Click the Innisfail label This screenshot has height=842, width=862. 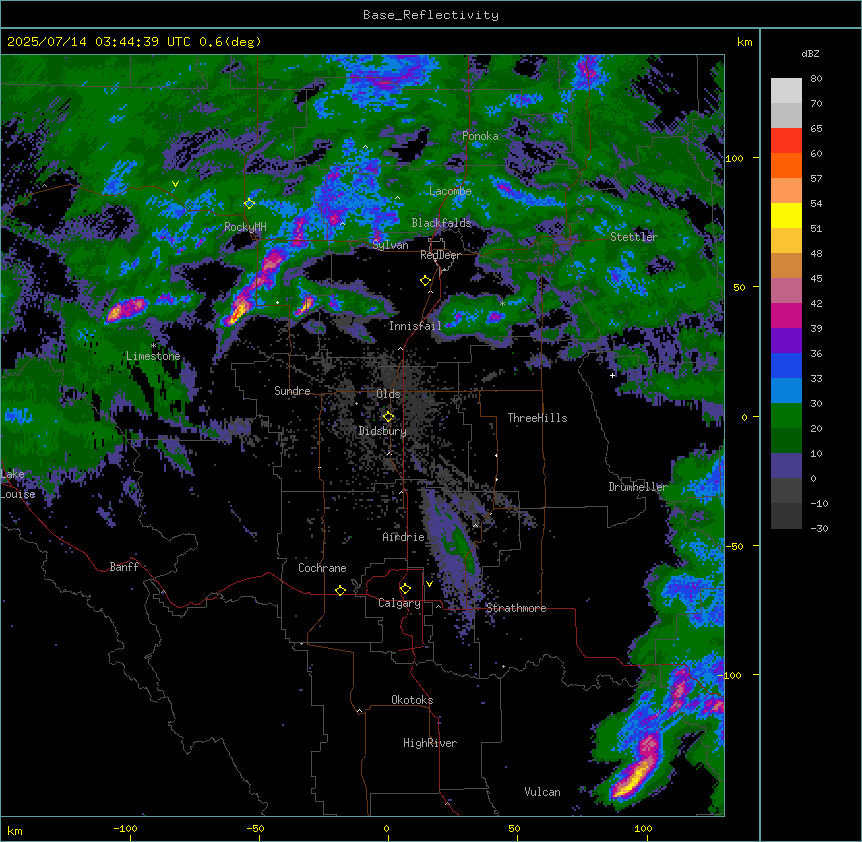tap(415, 326)
